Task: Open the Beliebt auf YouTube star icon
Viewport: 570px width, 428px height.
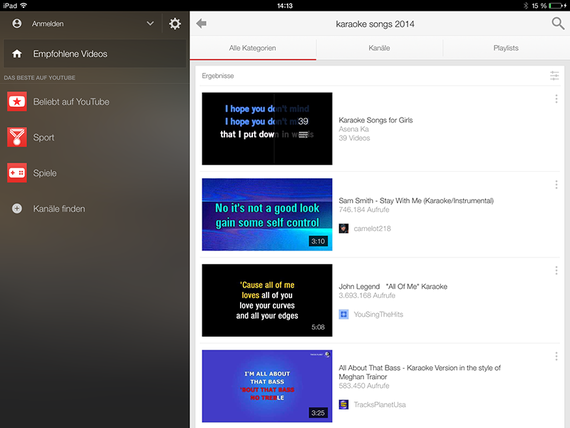Action: 17,101
